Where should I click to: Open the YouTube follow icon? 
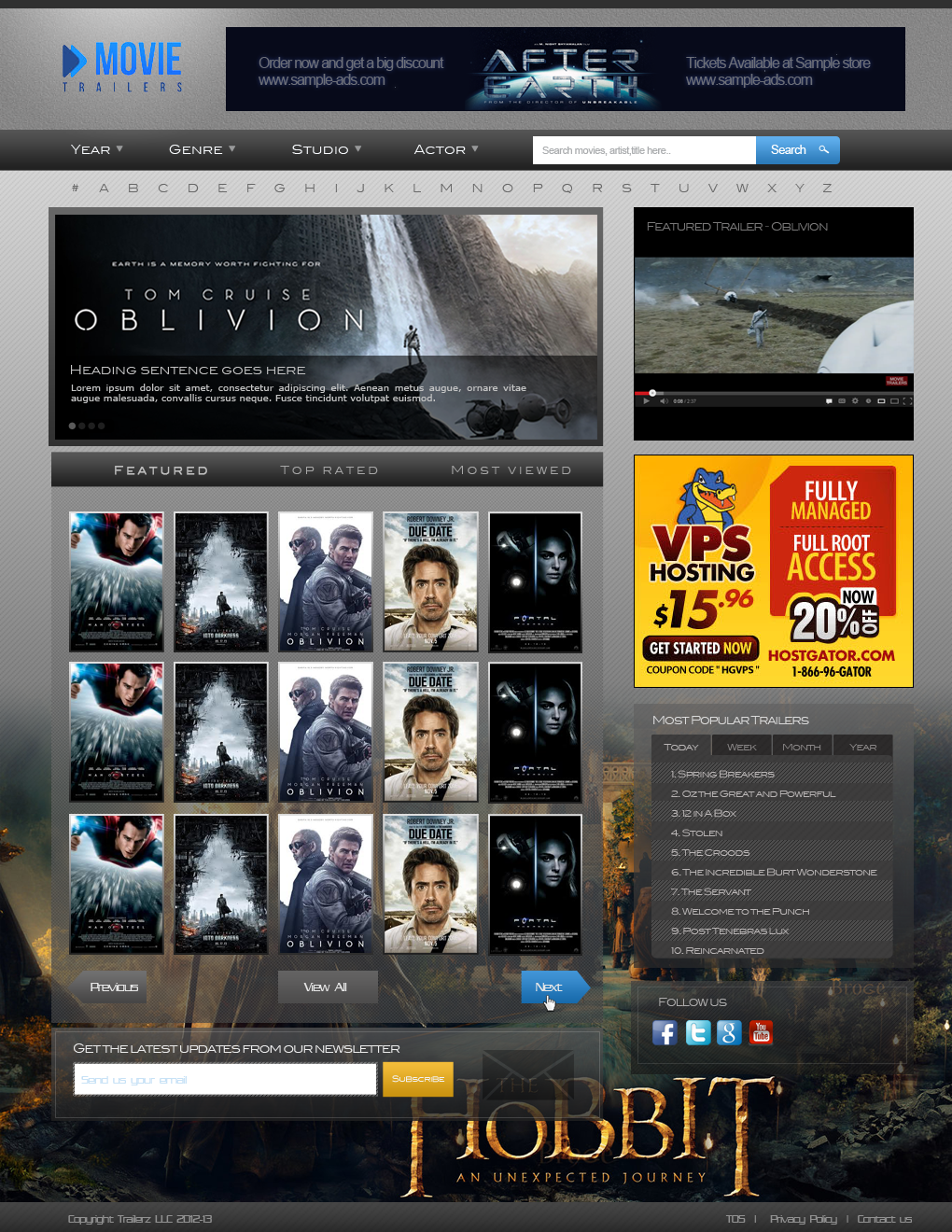(x=761, y=1032)
